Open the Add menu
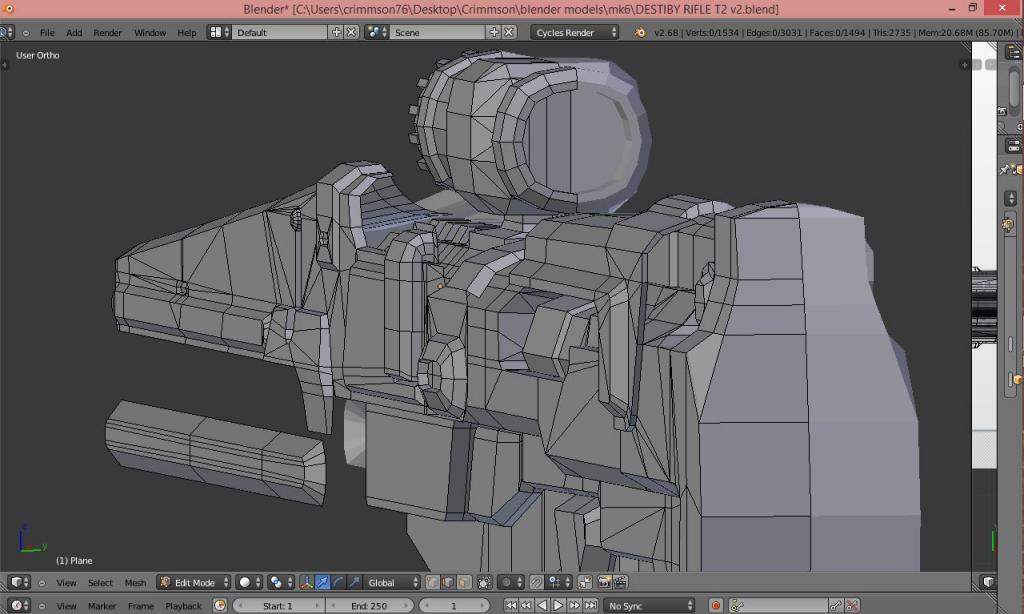The image size is (1024, 614). [74, 32]
